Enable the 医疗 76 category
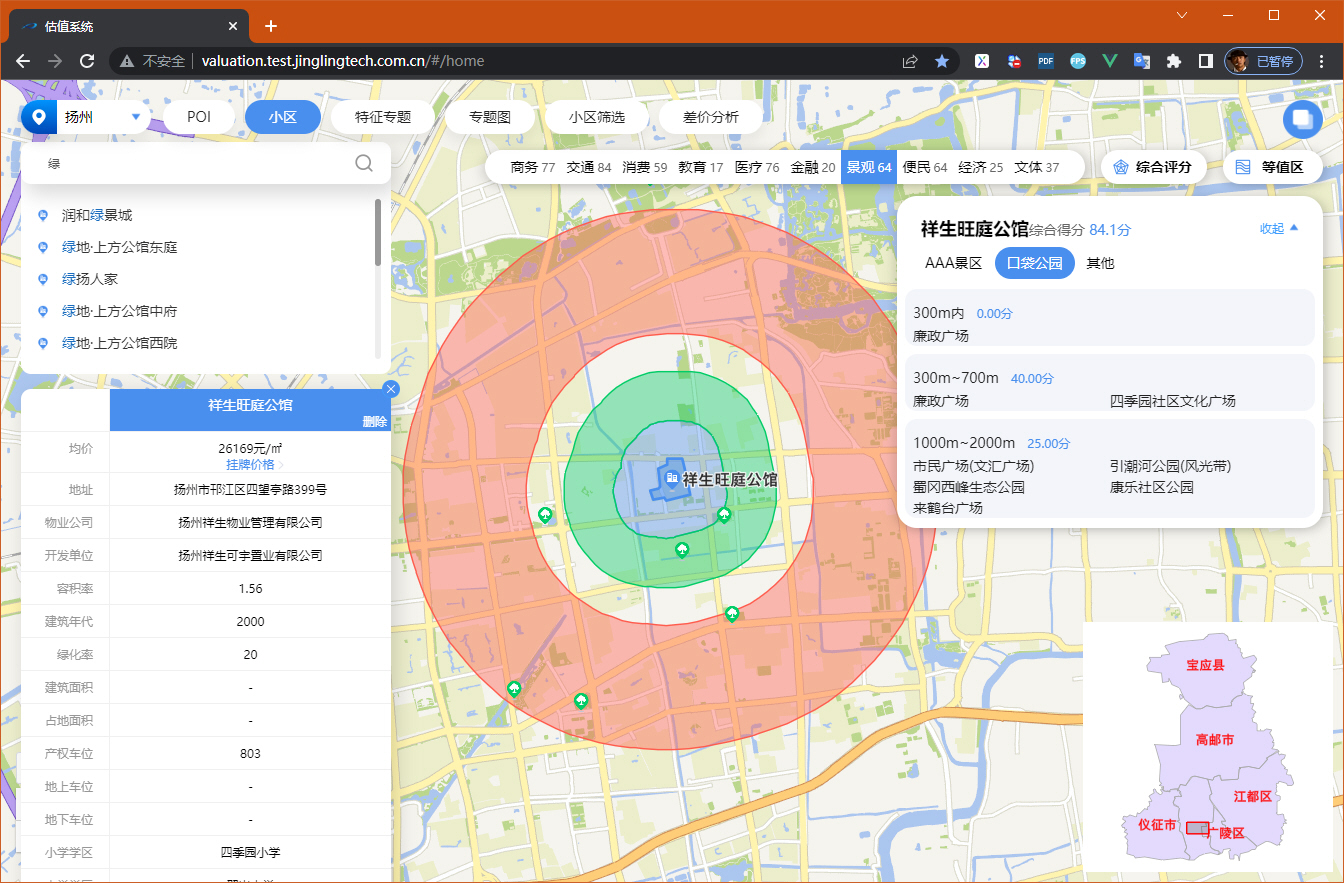The height and width of the screenshot is (883, 1344). pyautogui.click(x=758, y=167)
